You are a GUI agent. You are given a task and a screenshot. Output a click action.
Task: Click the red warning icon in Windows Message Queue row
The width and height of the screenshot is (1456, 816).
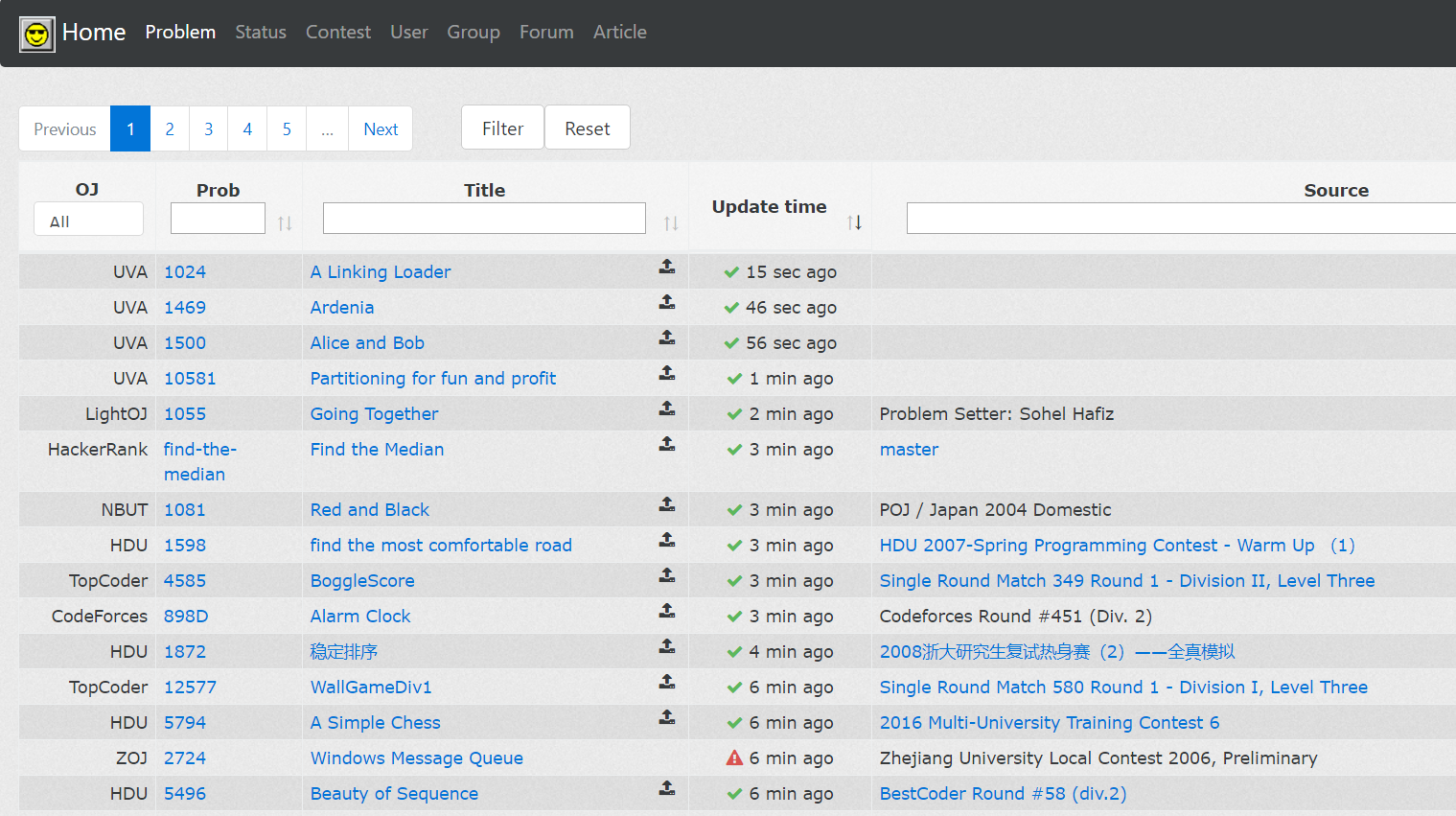click(x=734, y=758)
